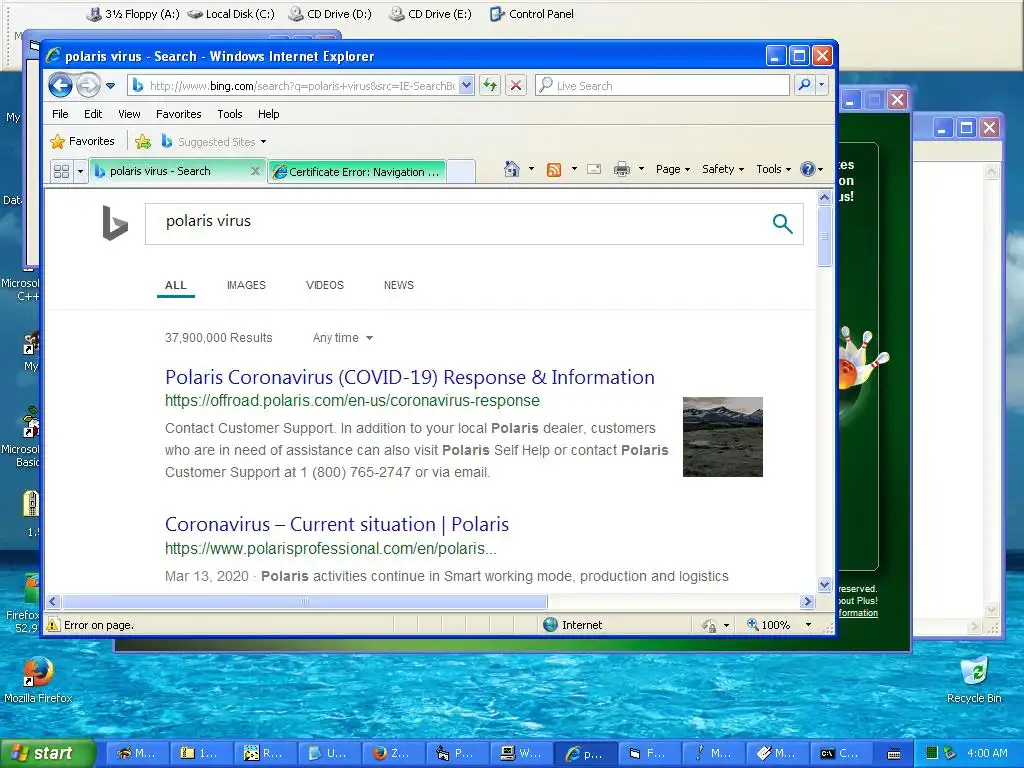Click the orange RSS Feeds icon
1024x768 pixels.
[554, 170]
